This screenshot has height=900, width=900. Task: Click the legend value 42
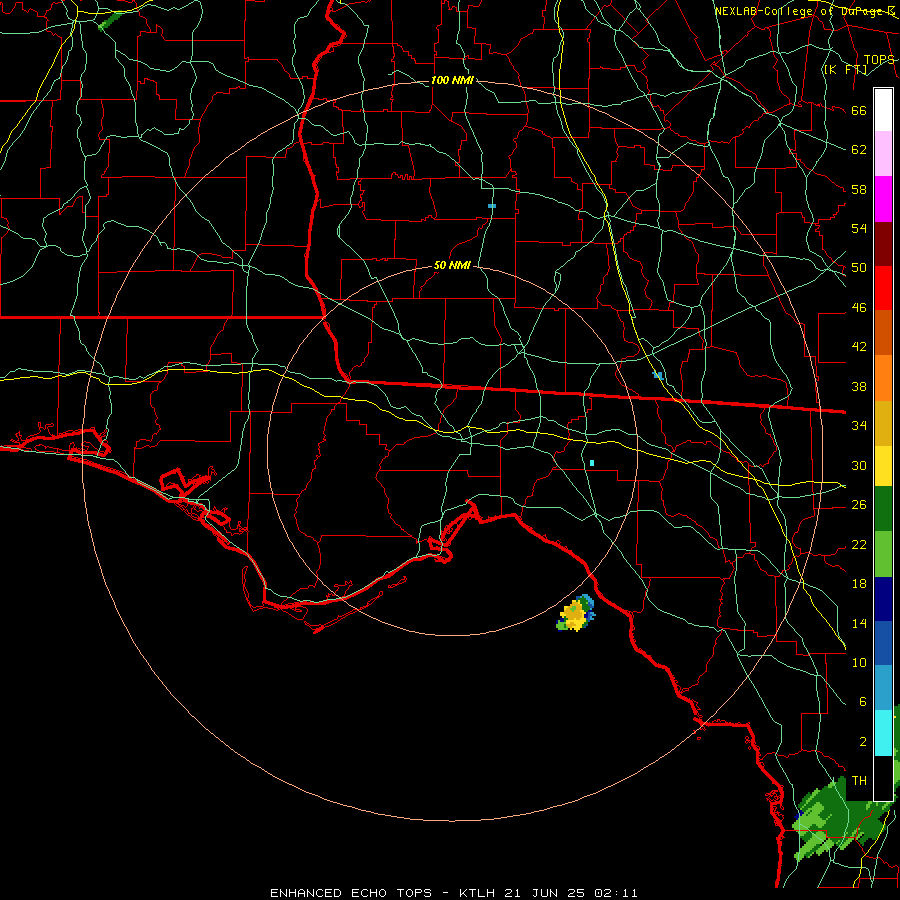point(859,346)
